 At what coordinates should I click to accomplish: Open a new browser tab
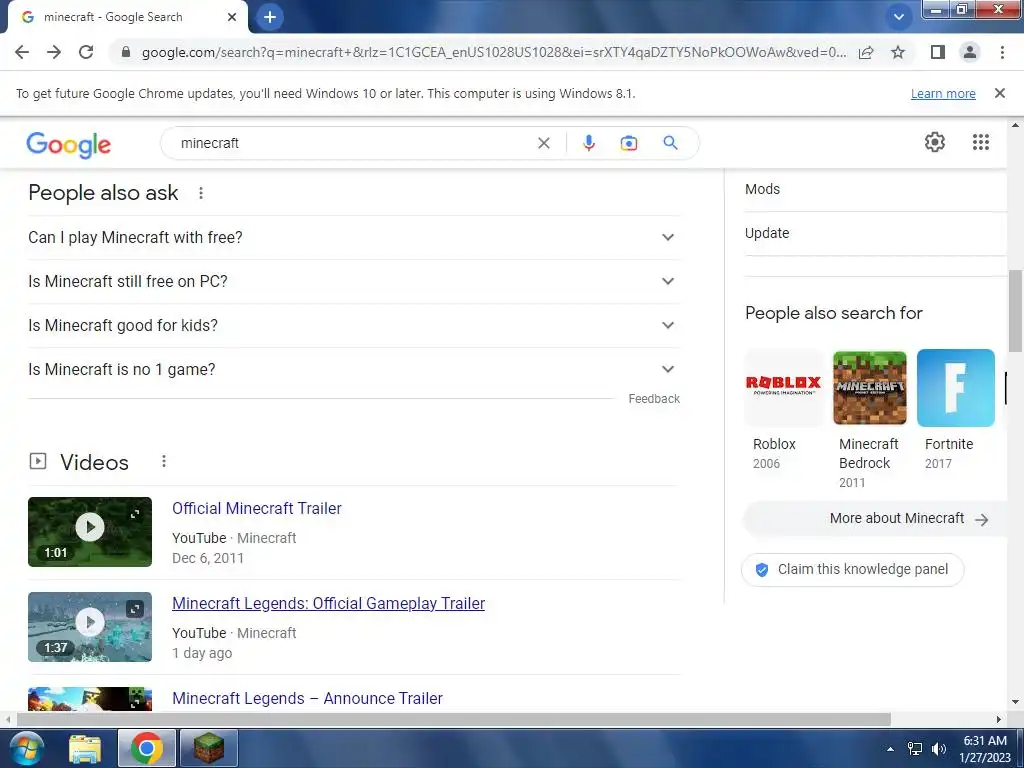point(270,17)
